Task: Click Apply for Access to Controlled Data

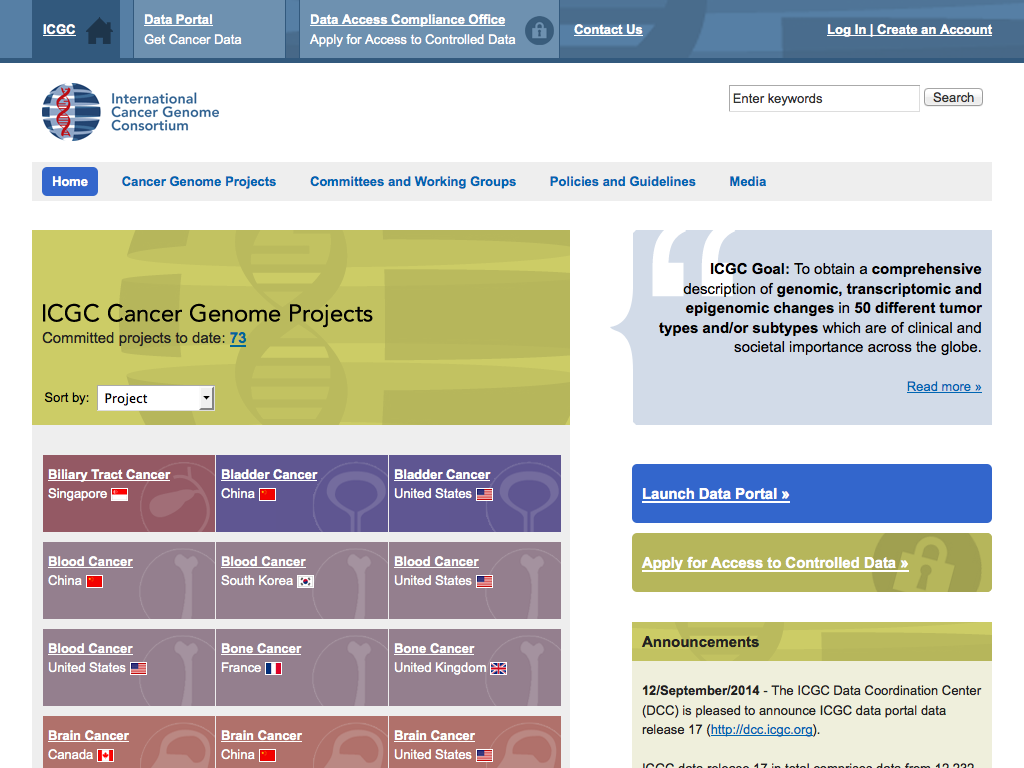Action: click(x=812, y=563)
